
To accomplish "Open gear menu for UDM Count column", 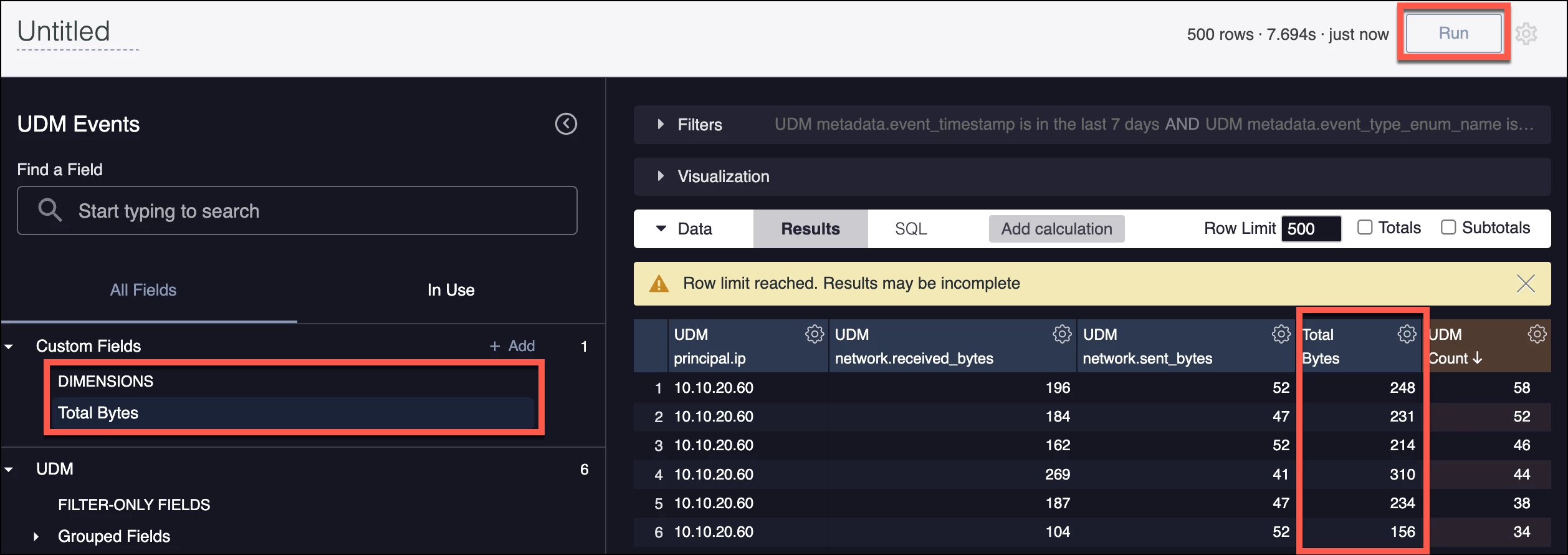I will 1537,334.
